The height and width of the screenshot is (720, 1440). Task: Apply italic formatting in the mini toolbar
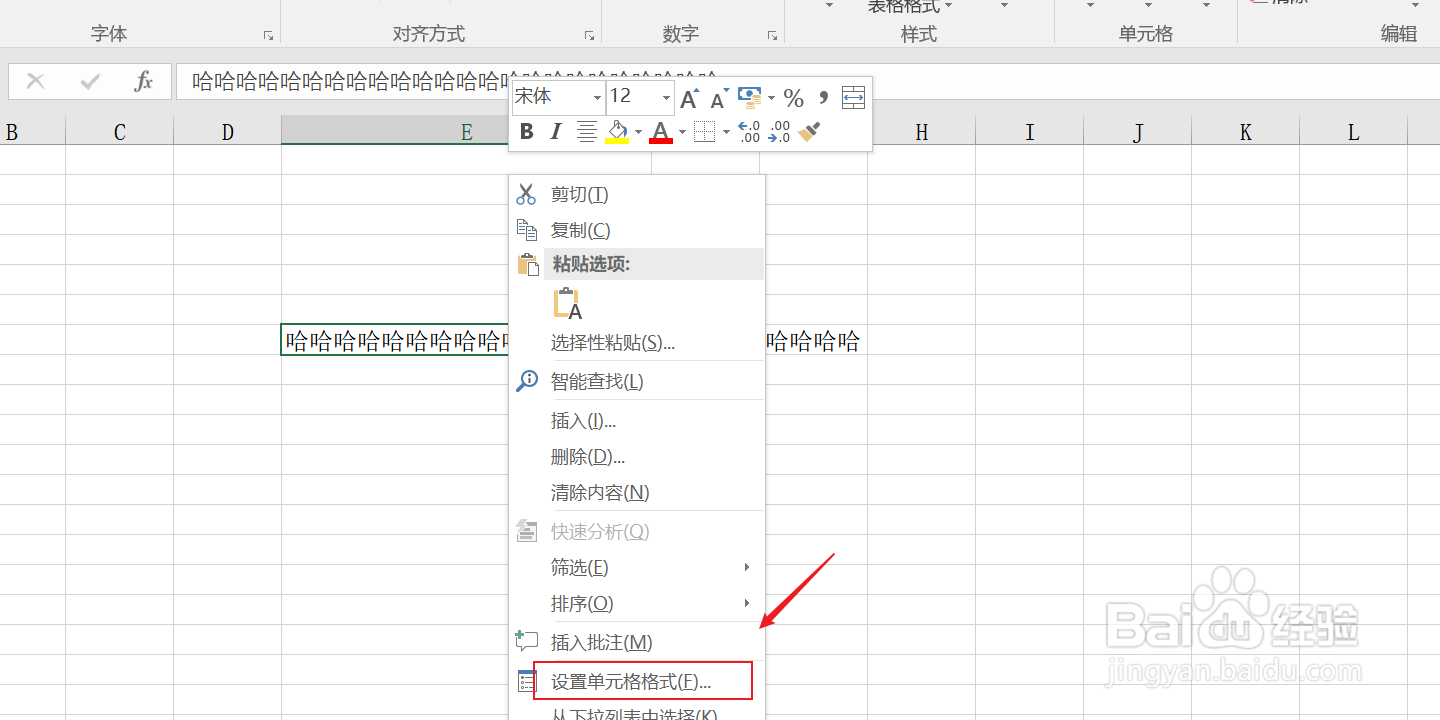tap(556, 131)
